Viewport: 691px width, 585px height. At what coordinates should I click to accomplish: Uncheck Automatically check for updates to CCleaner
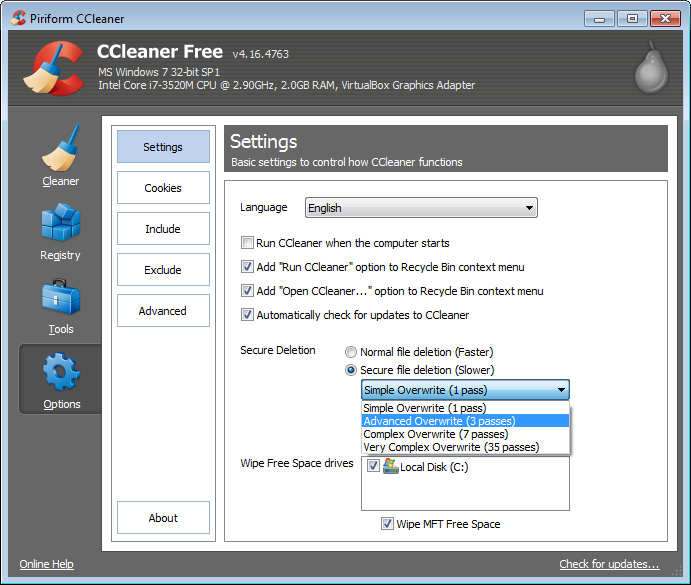[x=247, y=315]
